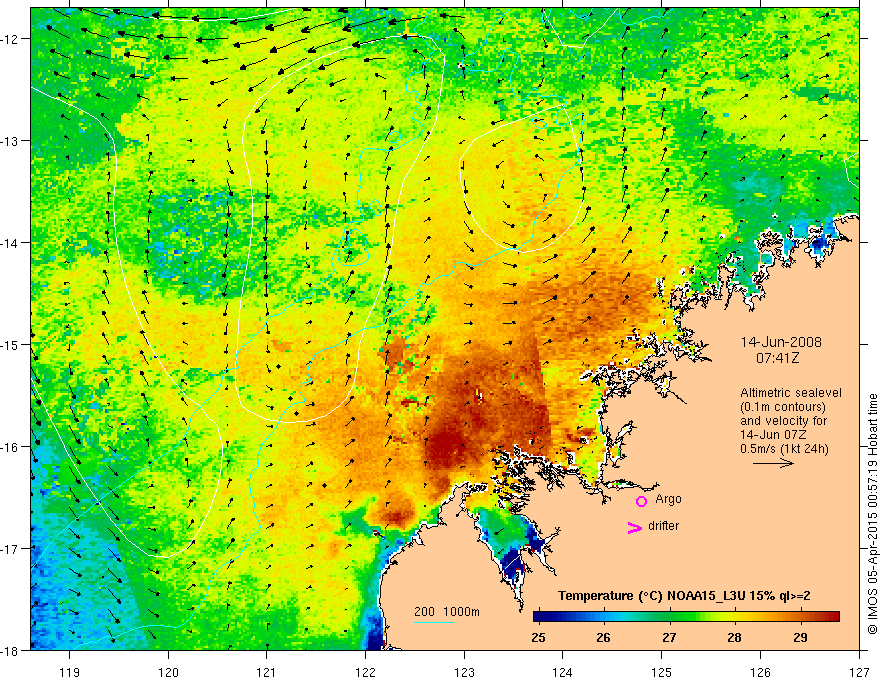The image size is (880, 680).
Task: Click the "14-Jun 07Z" caption line
Action: pyautogui.click(x=776, y=435)
